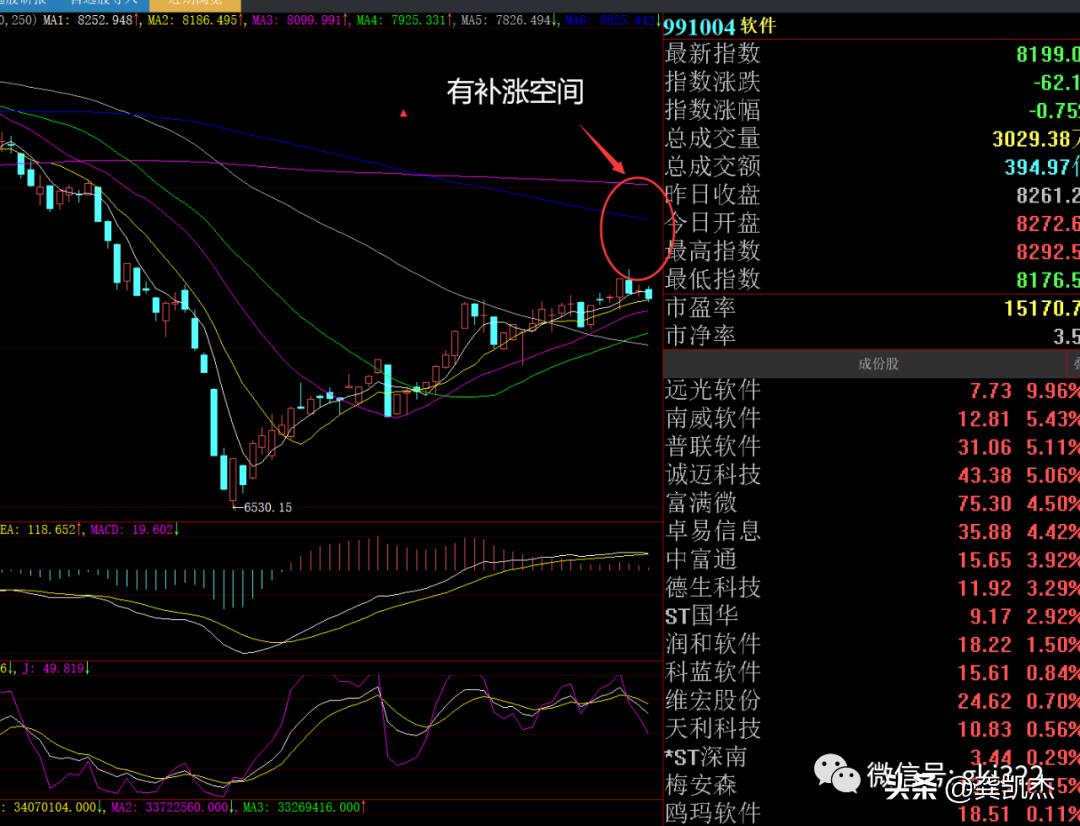This screenshot has height=826, width=1080.
Task: Select 天利科技 row
Action: [872, 729]
